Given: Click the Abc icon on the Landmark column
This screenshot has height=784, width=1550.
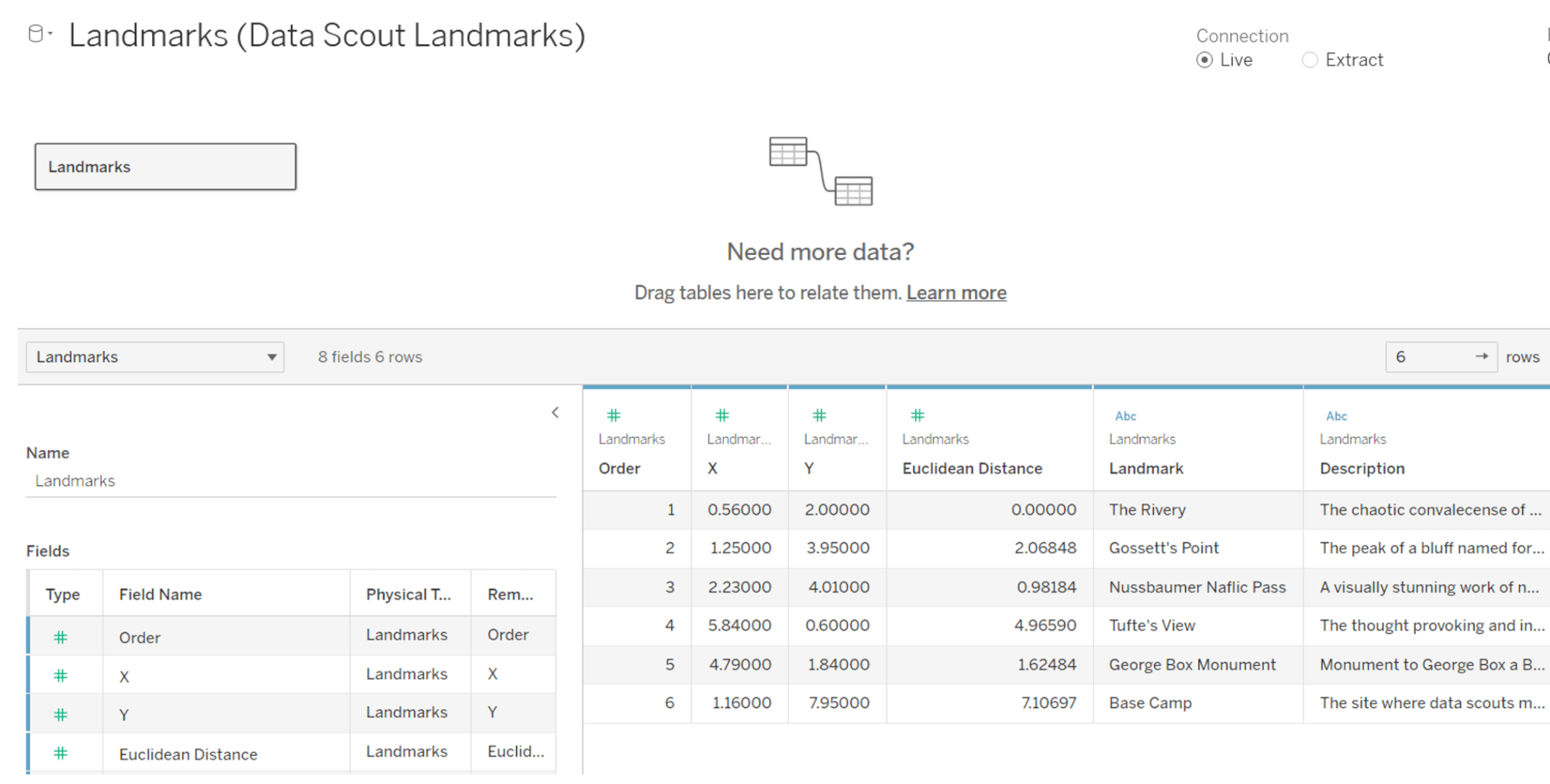Looking at the screenshot, I should (x=1125, y=416).
